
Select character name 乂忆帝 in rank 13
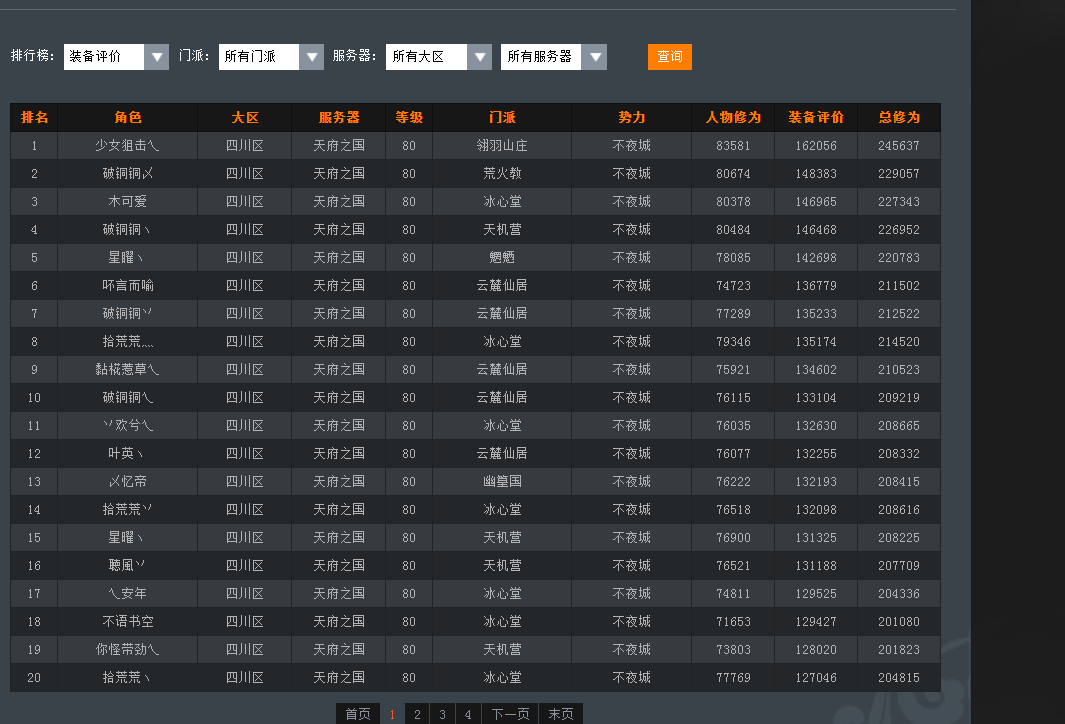pyautogui.click(x=128, y=482)
